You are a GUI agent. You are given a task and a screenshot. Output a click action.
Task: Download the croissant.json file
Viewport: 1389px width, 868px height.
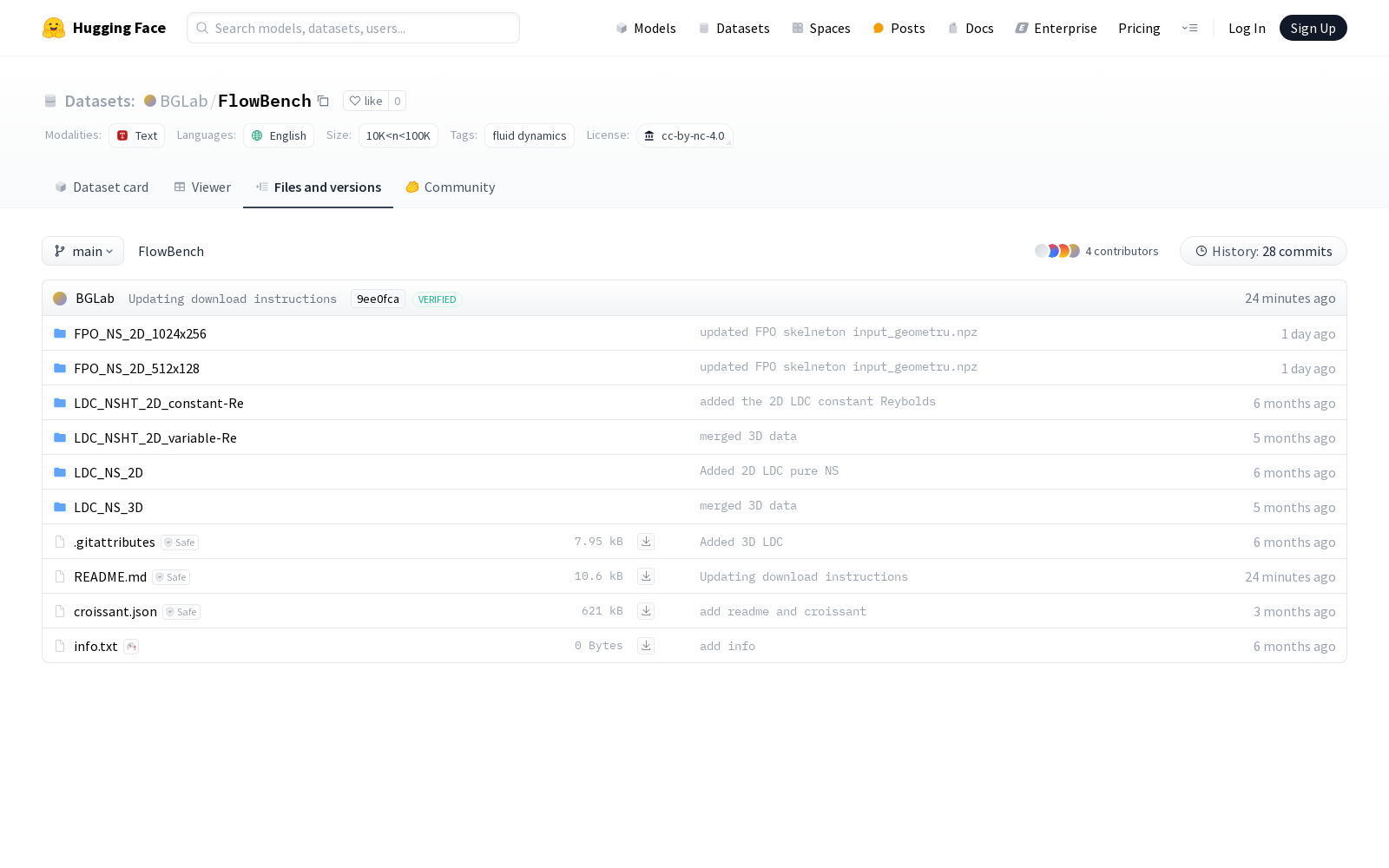(x=646, y=611)
